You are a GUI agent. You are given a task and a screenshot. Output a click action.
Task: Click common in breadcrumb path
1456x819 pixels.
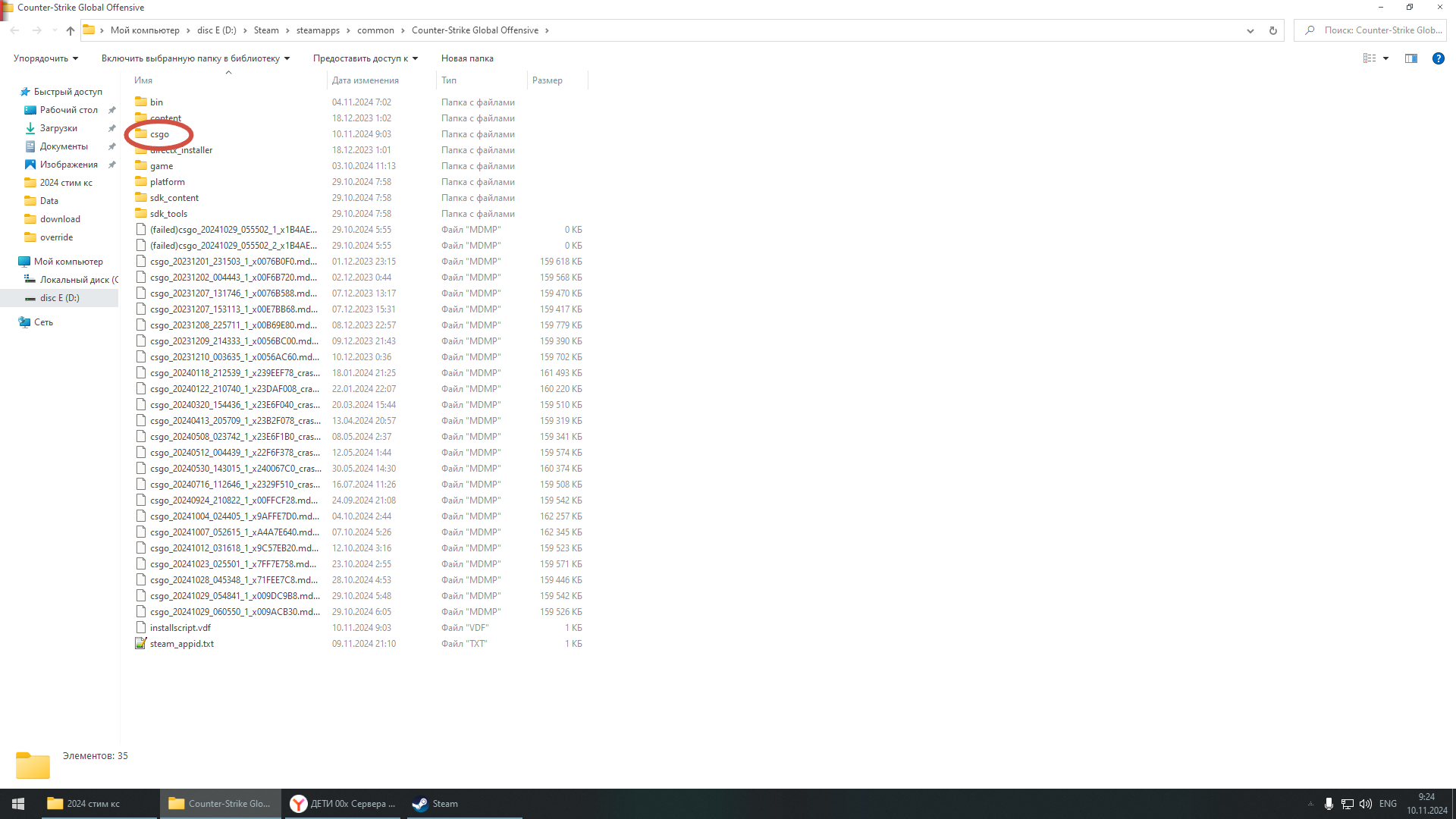tap(375, 30)
